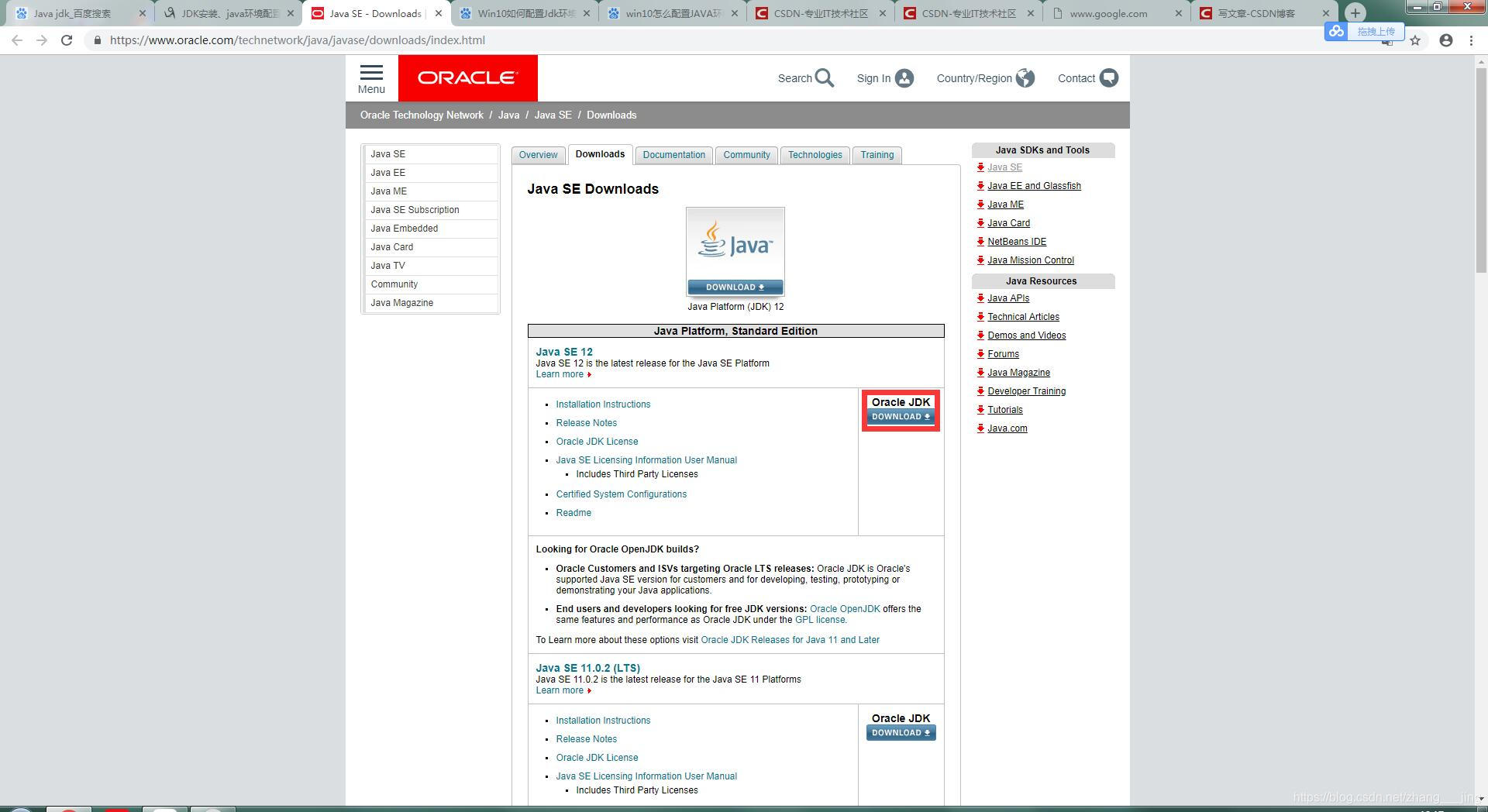This screenshot has width=1488, height=812.
Task: Click Java breadcrumb in gray bar
Action: point(508,115)
